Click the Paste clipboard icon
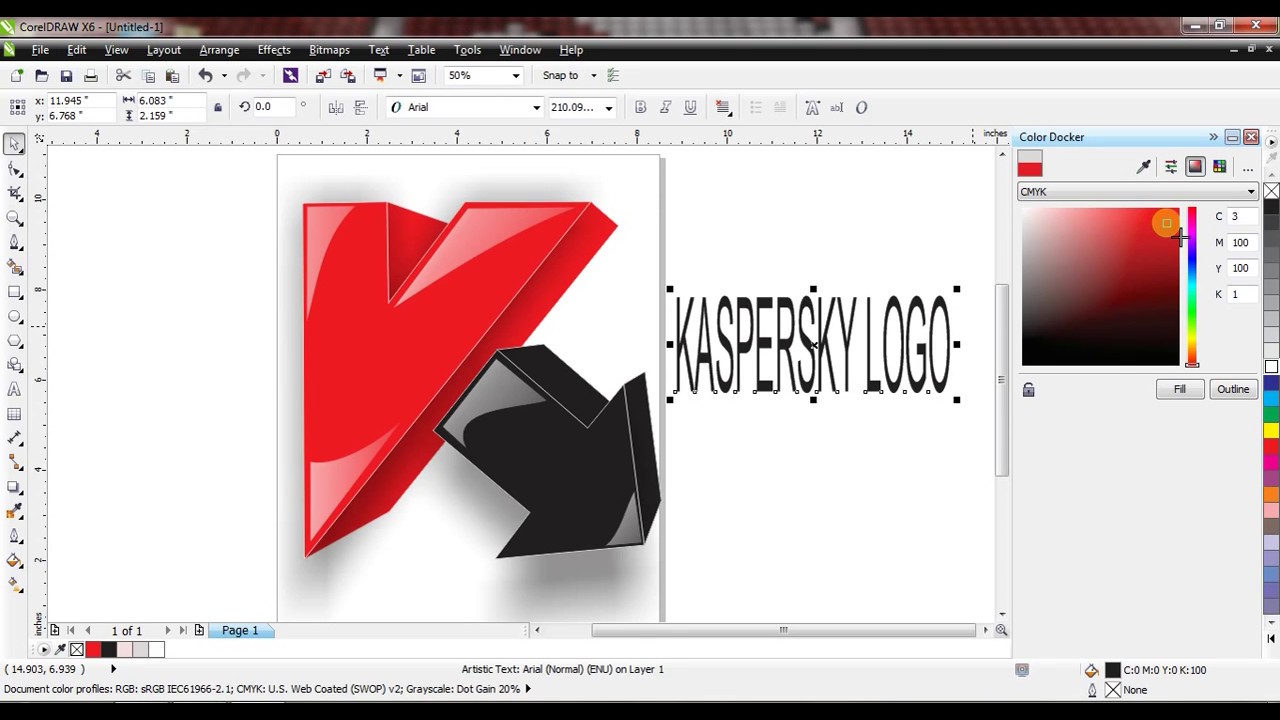This screenshot has height=720, width=1280. pyautogui.click(x=172, y=75)
